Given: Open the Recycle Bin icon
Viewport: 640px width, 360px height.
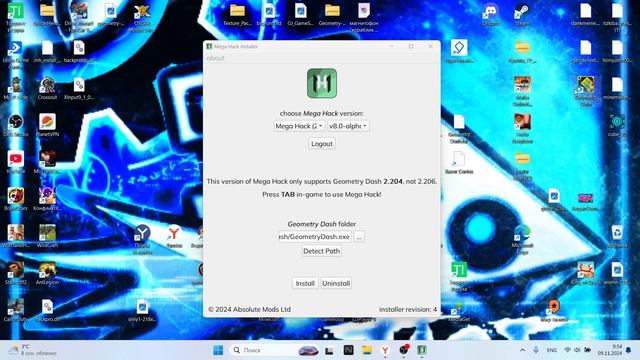Looking at the screenshot, I should [617, 236].
